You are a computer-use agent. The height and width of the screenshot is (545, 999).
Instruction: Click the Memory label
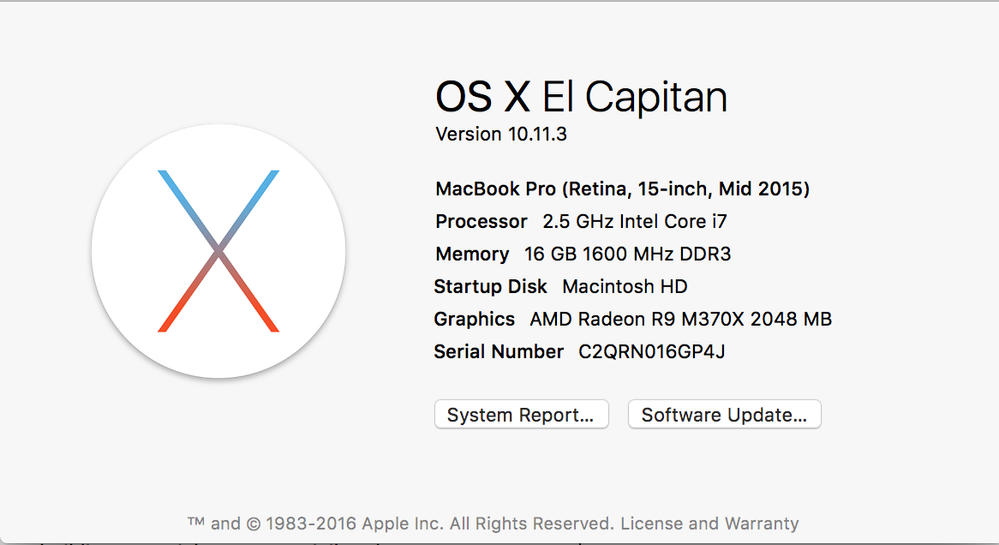[x=472, y=254]
